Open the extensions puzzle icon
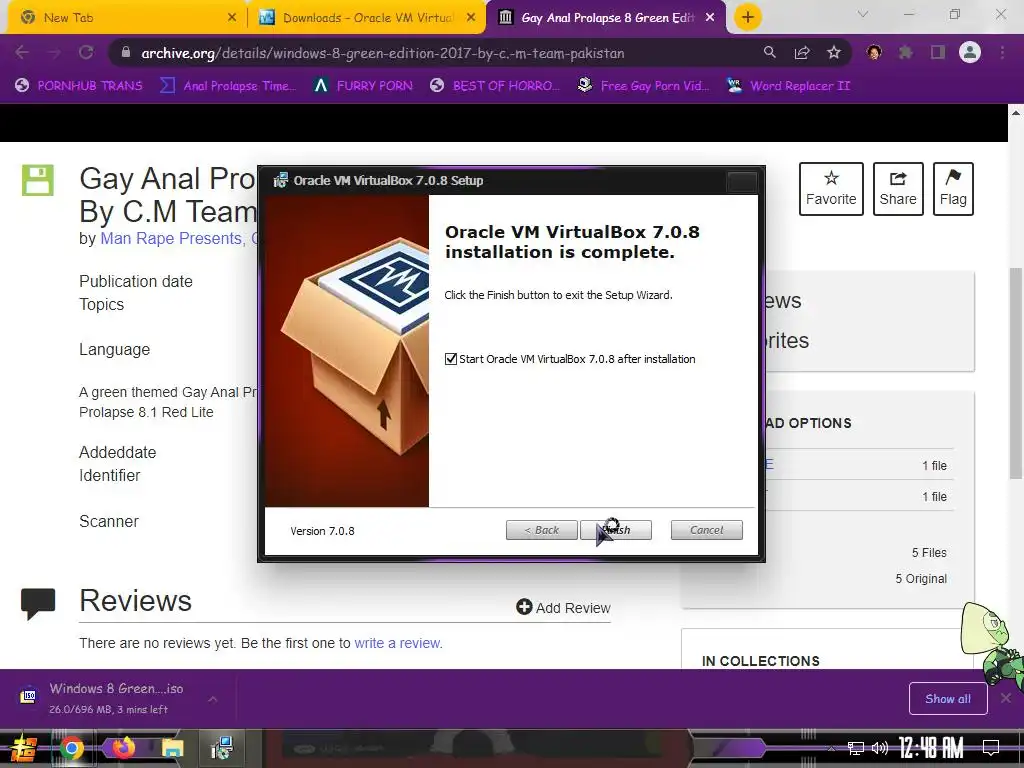Image resolution: width=1024 pixels, height=768 pixels. [906, 53]
